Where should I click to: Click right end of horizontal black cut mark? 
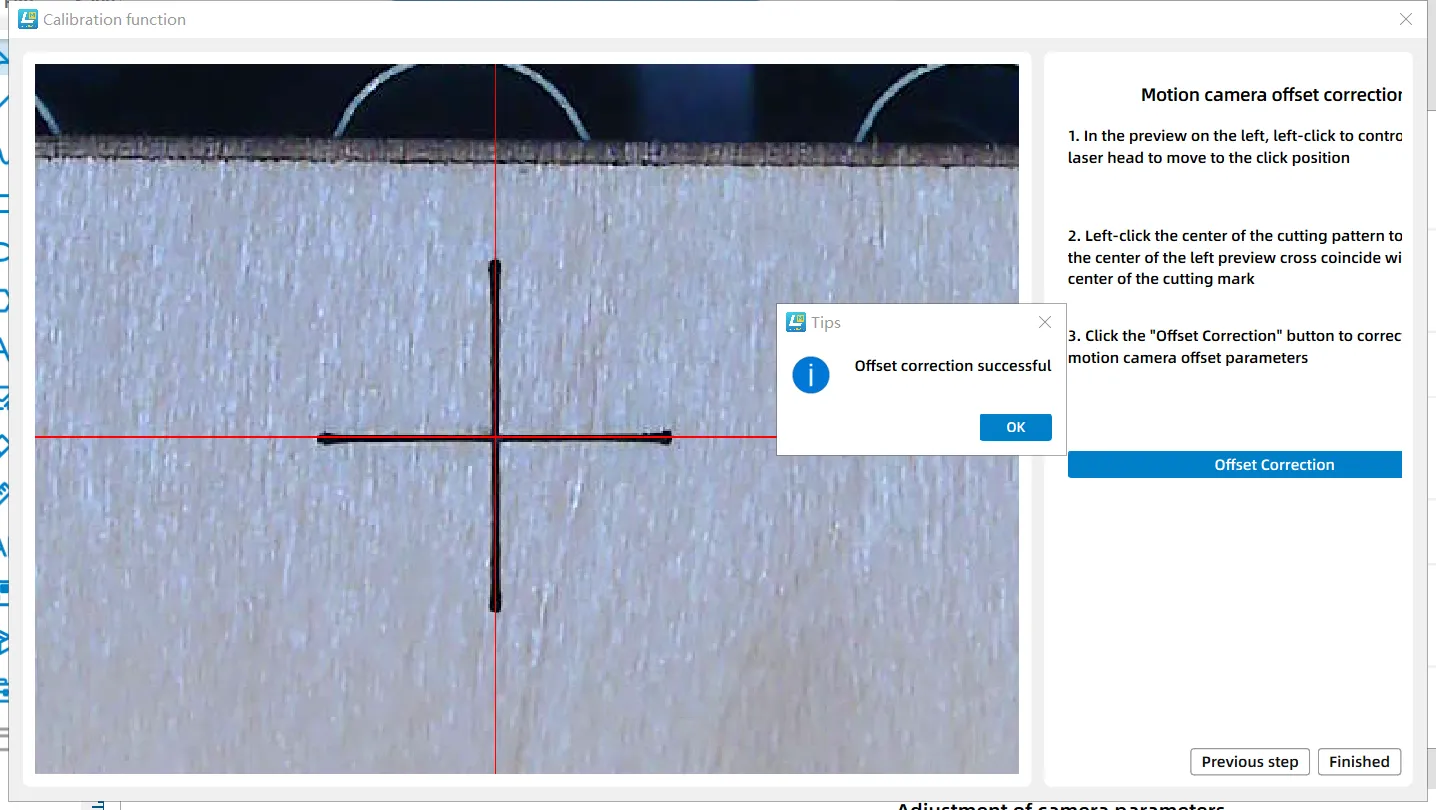[x=666, y=436]
